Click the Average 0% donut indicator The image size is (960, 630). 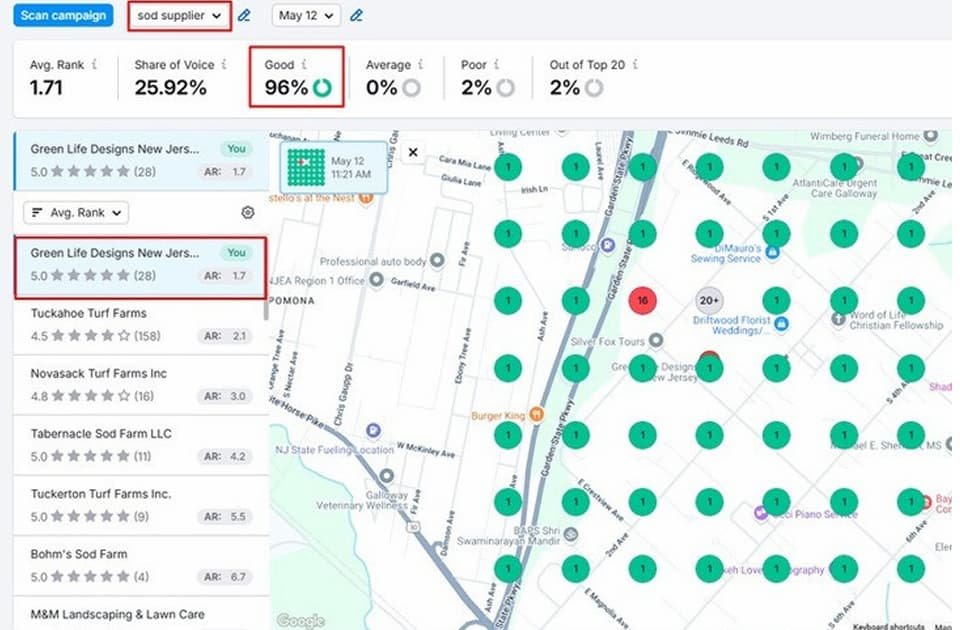coord(411,88)
